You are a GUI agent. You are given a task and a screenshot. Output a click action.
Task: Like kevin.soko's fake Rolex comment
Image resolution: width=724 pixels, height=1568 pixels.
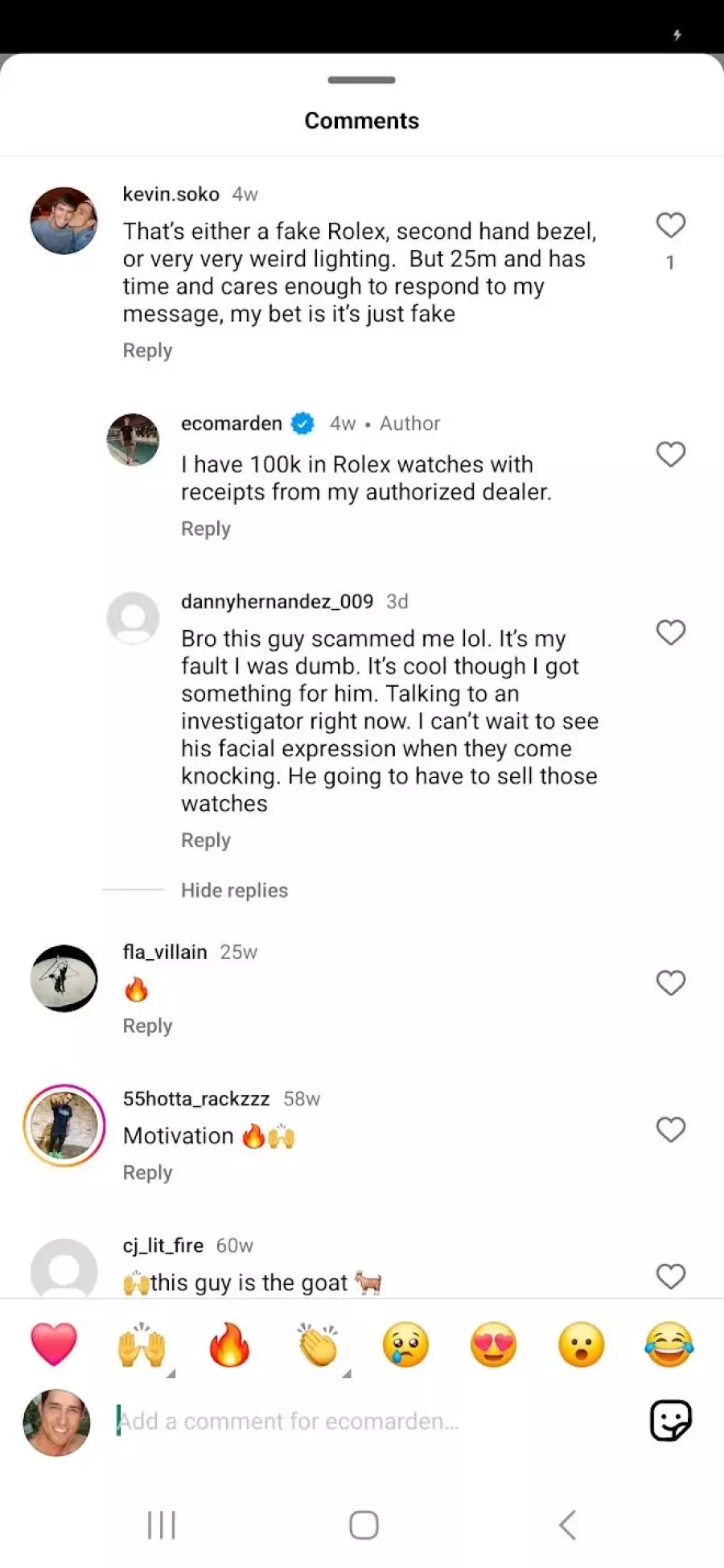(x=670, y=225)
